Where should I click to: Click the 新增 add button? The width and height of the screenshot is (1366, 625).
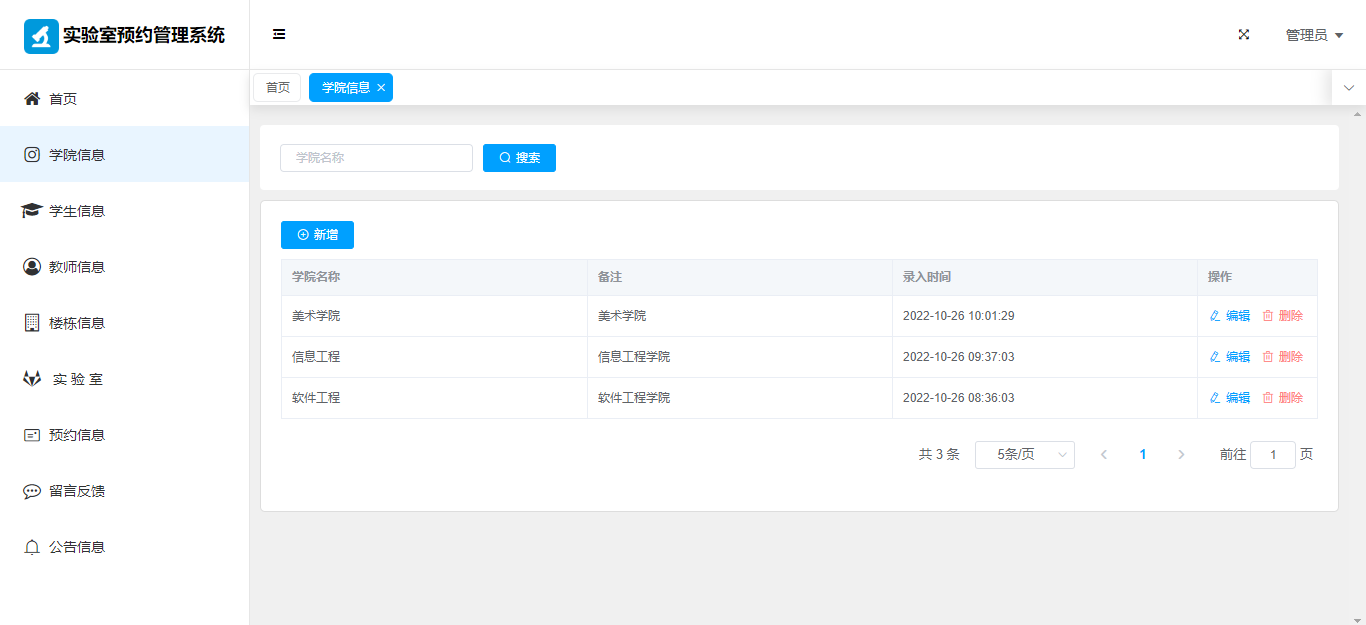pos(317,235)
